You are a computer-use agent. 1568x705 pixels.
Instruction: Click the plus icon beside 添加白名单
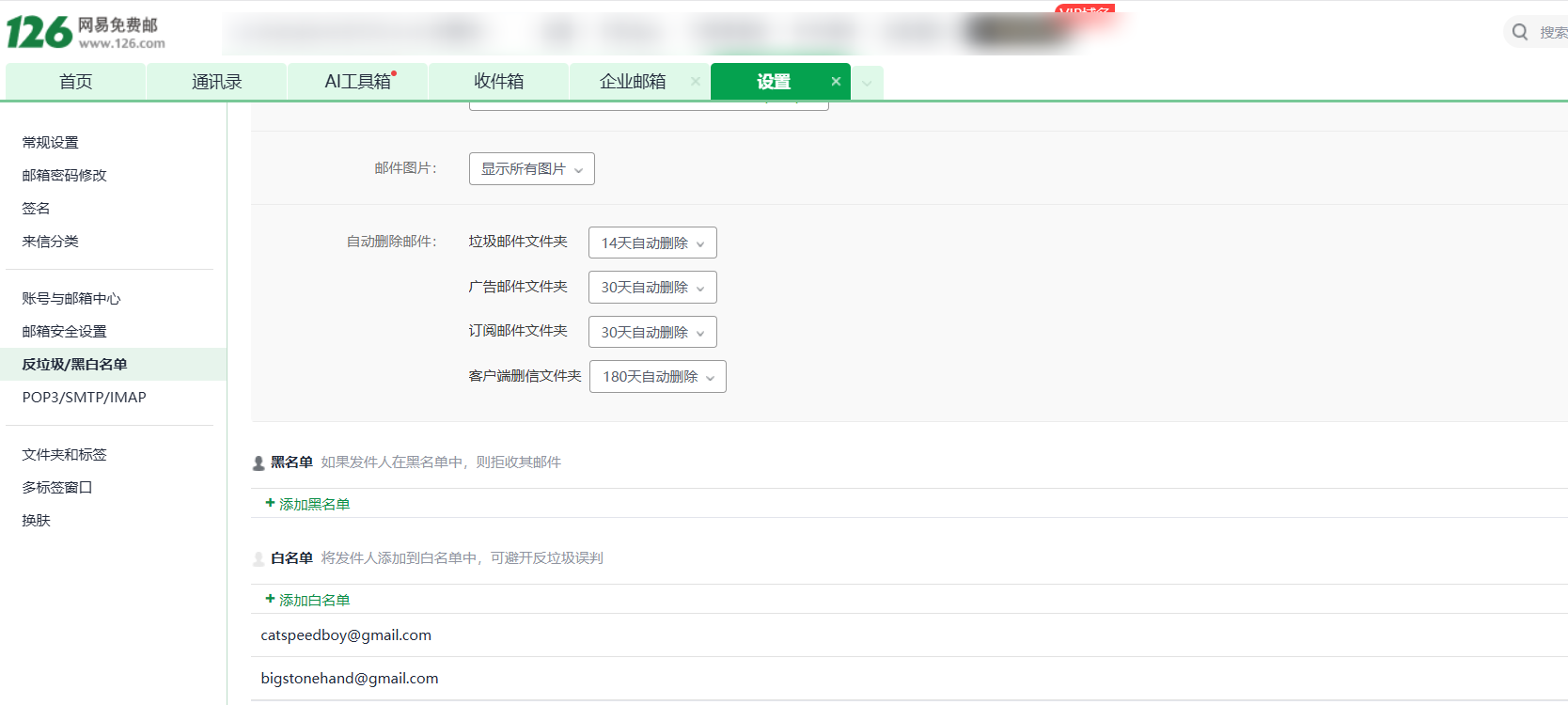coord(270,600)
